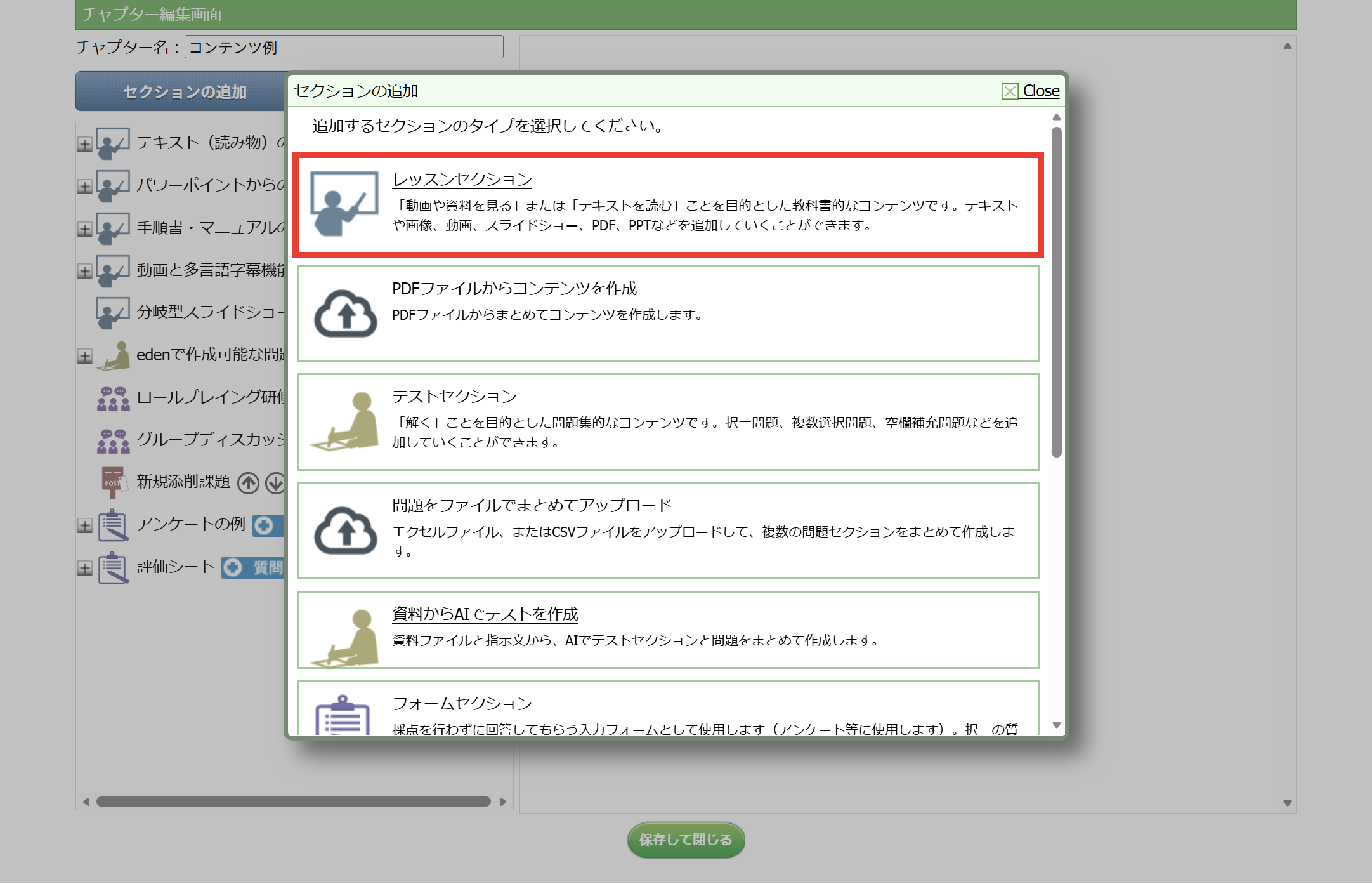Select the edenで作成可能な問題 tree row label
Screen dimensions: 1372x884
click(x=210, y=355)
